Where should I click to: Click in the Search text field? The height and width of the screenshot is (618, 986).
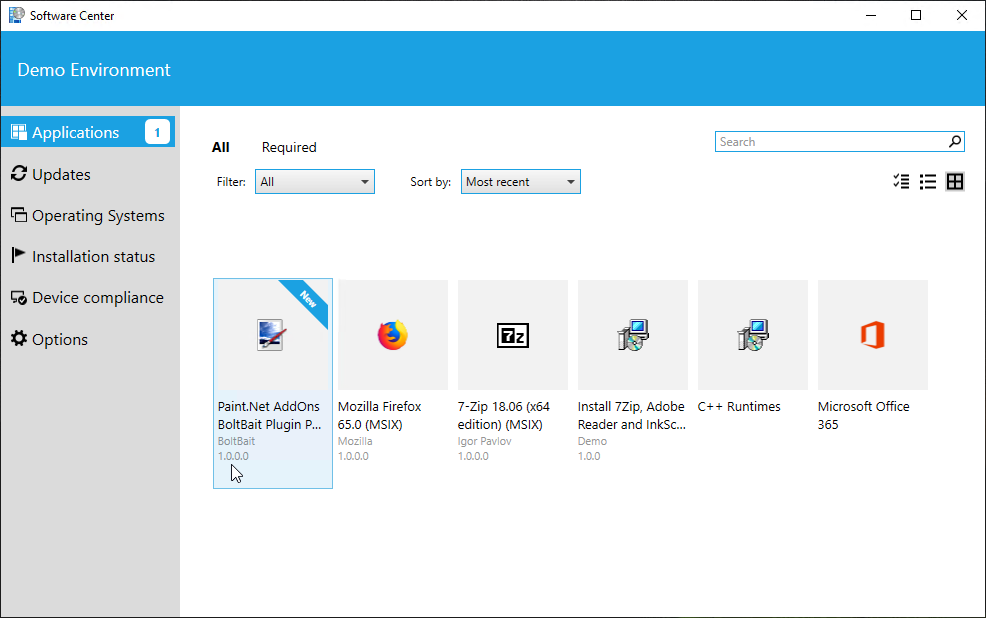pos(830,142)
